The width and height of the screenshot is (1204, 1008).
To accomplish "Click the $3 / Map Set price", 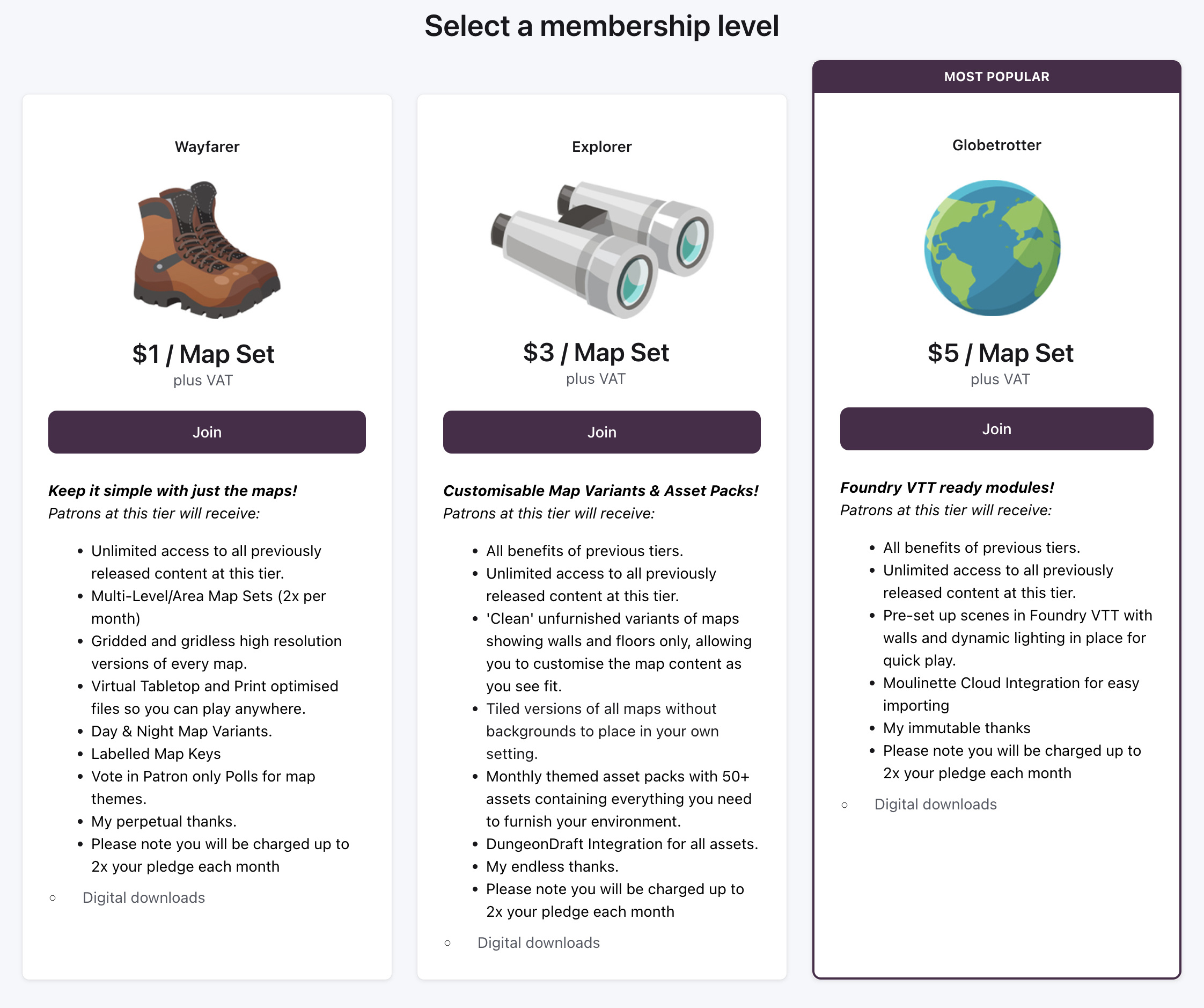I will pos(596,352).
